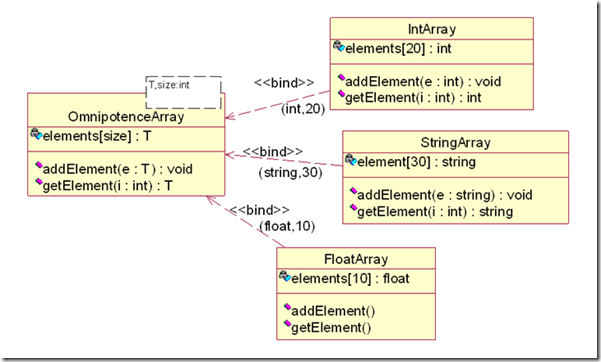
Task: Select addElement(e : int) : void operation
Action: 423,82
